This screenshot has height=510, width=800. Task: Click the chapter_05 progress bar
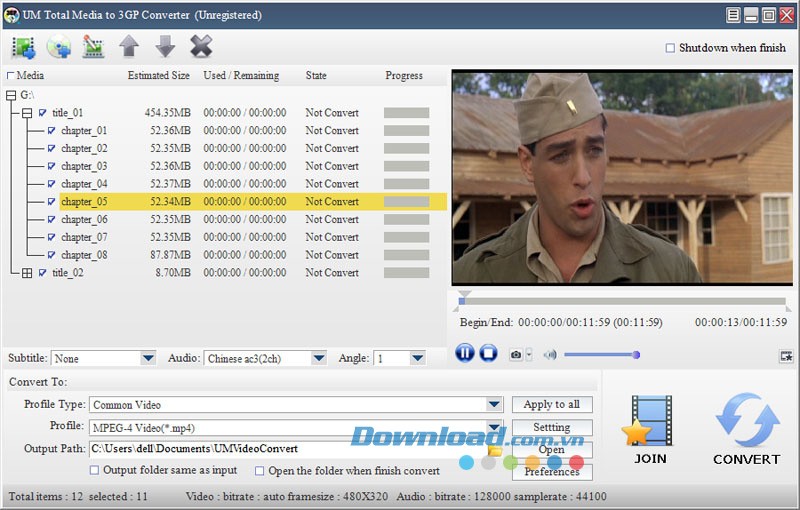[407, 201]
